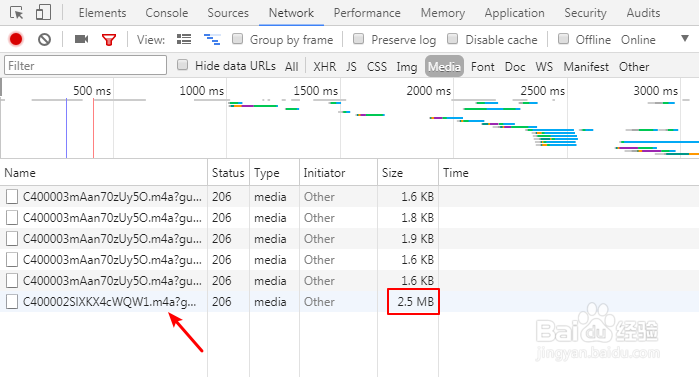Open the Audits tab

pos(643,13)
